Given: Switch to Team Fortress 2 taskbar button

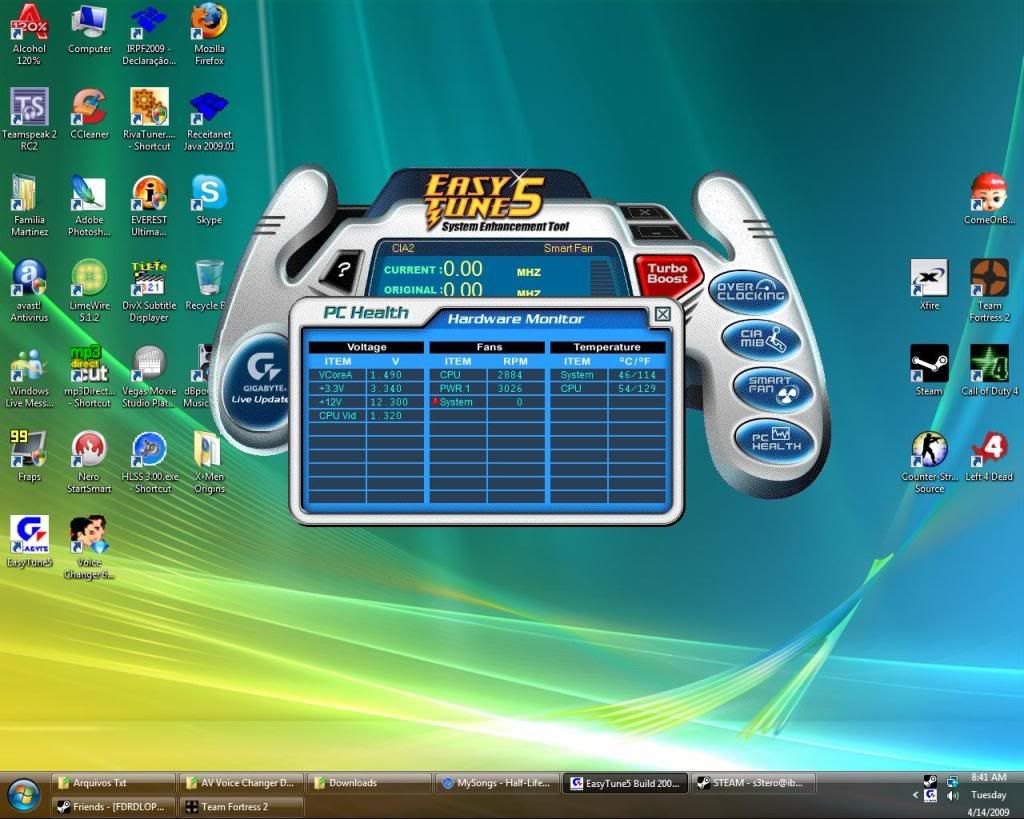Looking at the screenshot, I should [x=241, y=807].
